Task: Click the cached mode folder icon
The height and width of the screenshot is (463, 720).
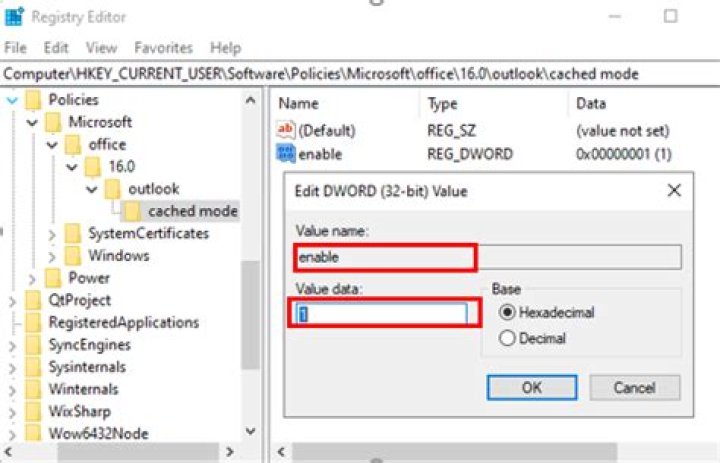Action: point(131,211)
